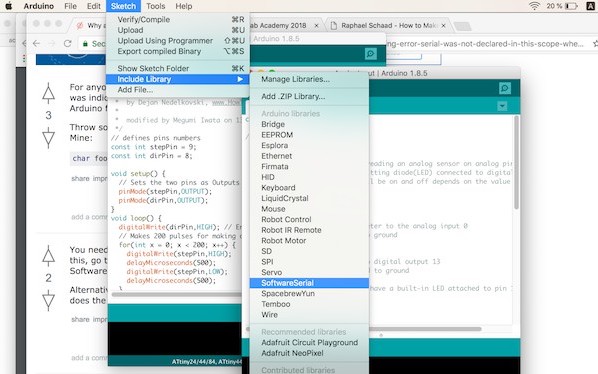598x374 pixels.
Task: Include the Robot Motor library
Action: [x=309, y=241]
